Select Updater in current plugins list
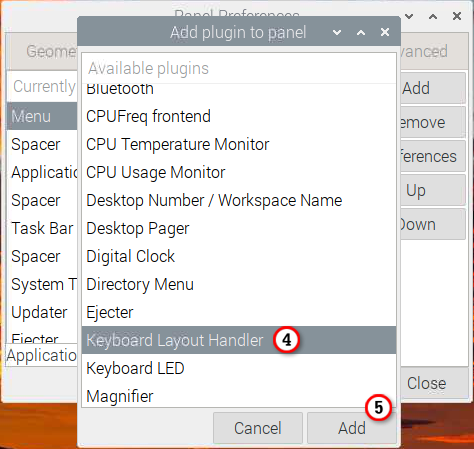The height and width of the screenshot is (449, 474). point(42,312)
